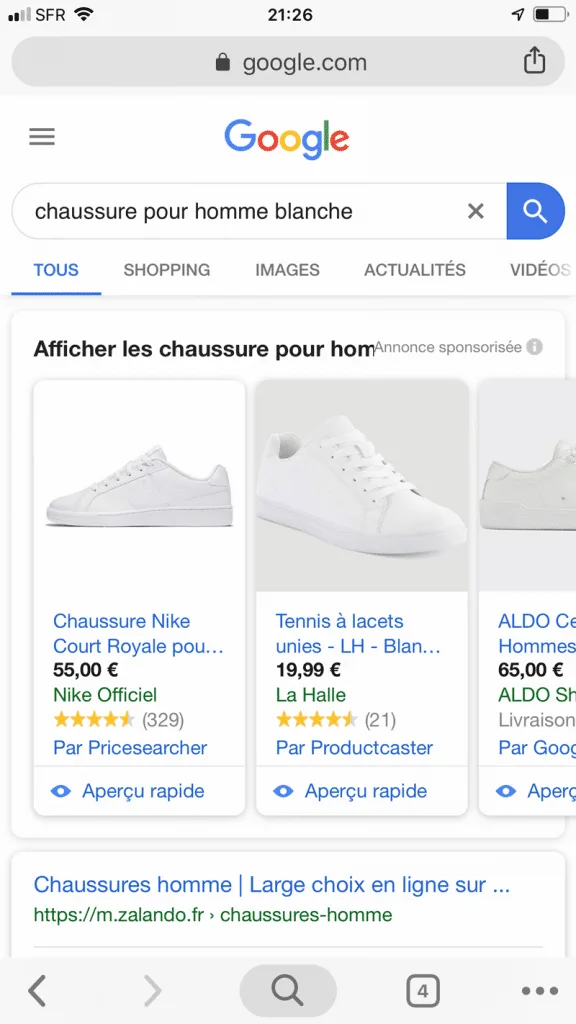The height and width of the screenshot is (1024, 576).
Task: Switch to the SHOPPING tab
Action: point(167,270)
